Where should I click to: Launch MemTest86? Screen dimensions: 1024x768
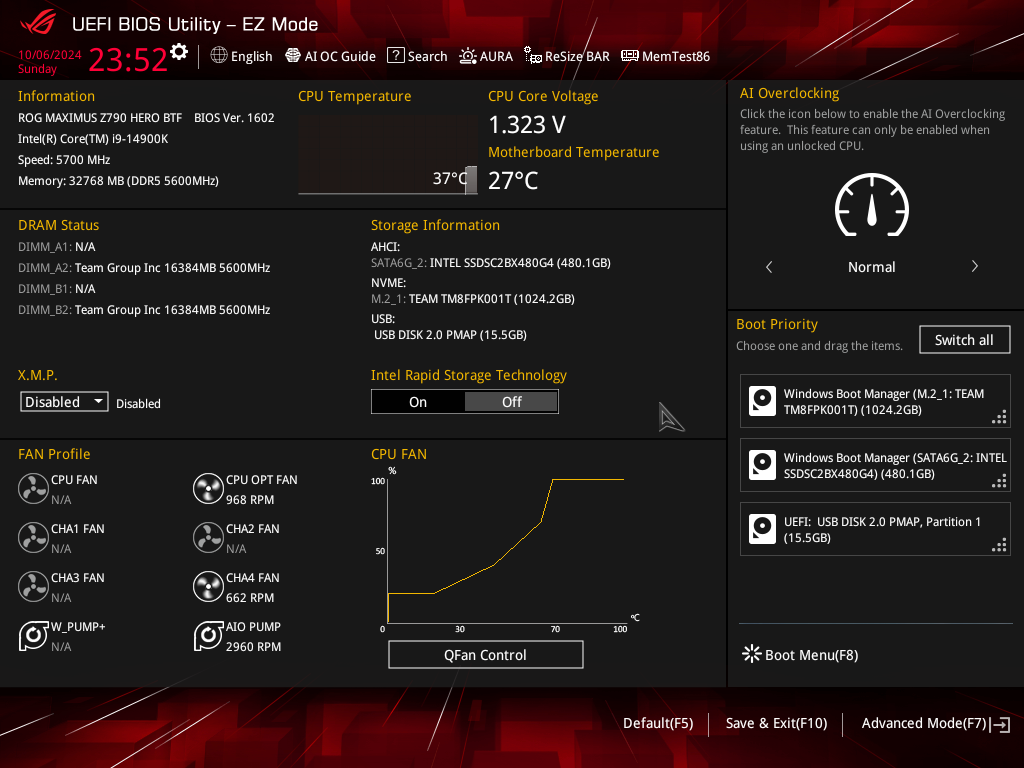pos(665,56)
